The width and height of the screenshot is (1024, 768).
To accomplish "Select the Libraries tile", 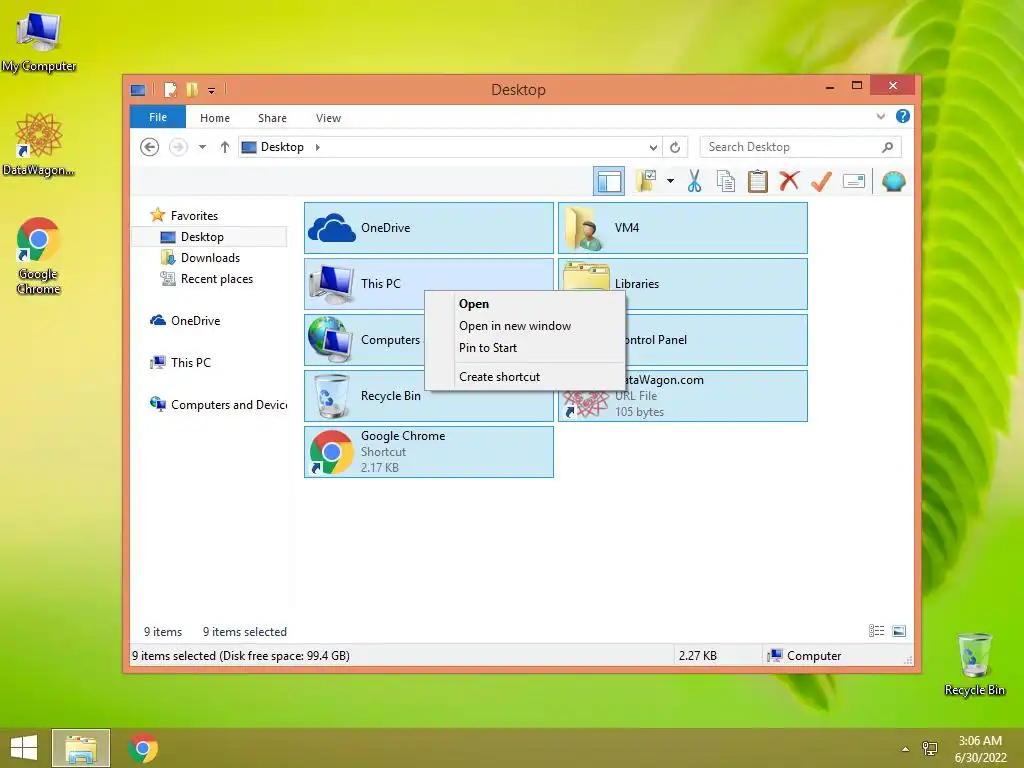I will pos(683,283).
